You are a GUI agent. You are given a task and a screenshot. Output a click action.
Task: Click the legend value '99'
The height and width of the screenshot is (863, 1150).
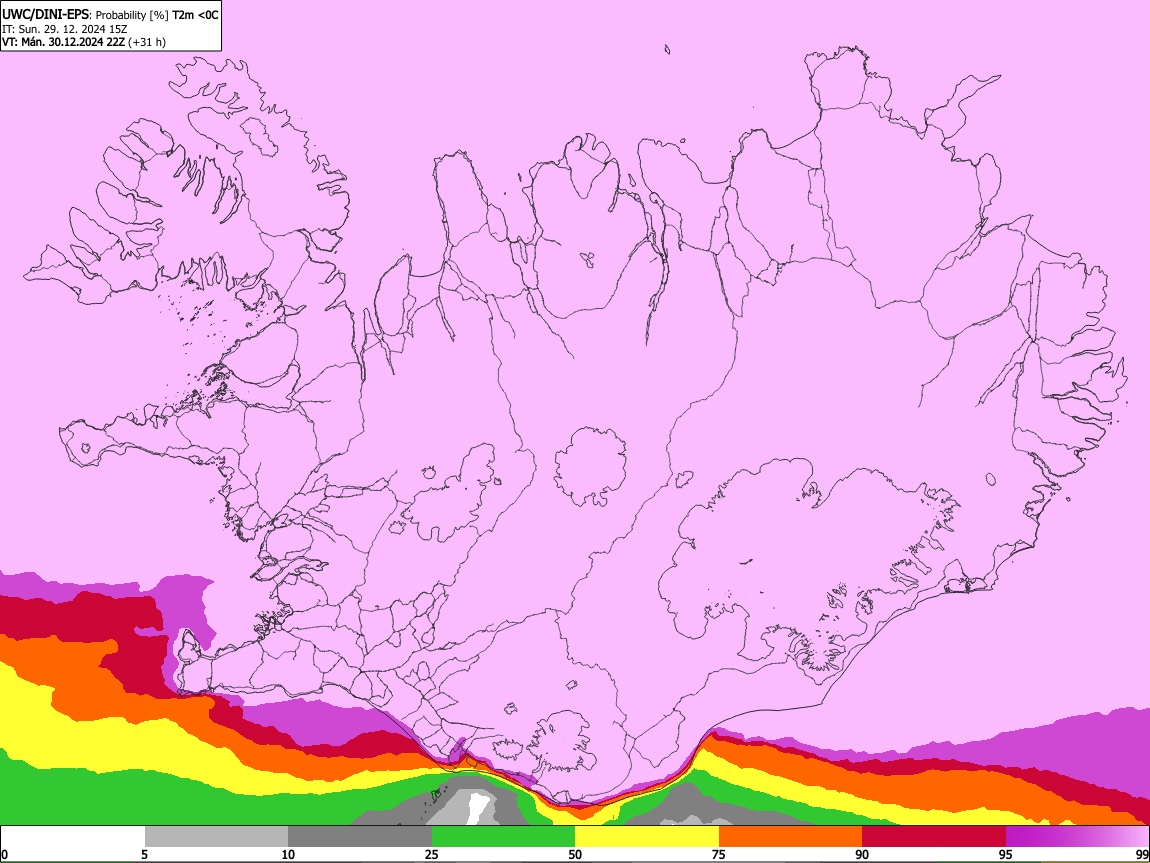(1141, 855)
